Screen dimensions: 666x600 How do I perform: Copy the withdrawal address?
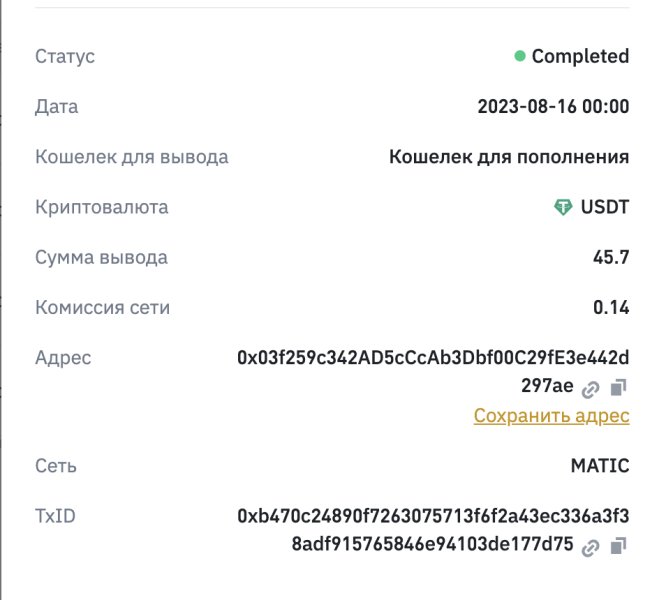618,387
